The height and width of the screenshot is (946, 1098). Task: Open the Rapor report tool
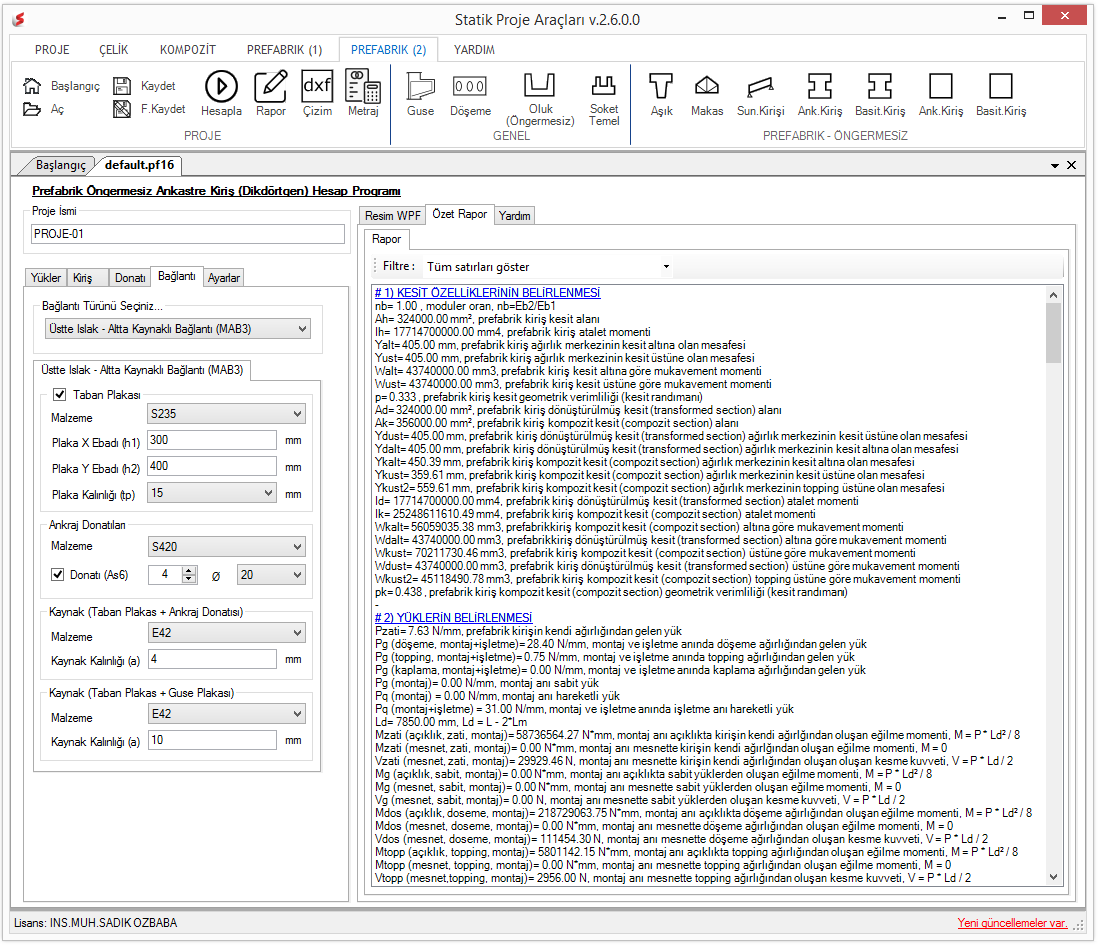point(271,93)
